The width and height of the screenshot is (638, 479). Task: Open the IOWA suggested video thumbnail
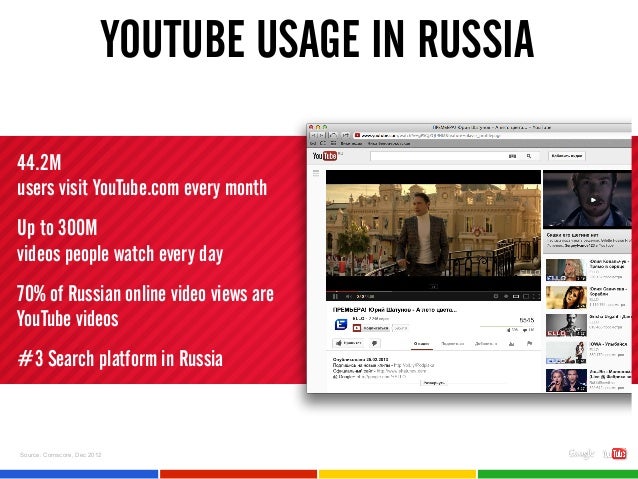click(x=566, y=352)
